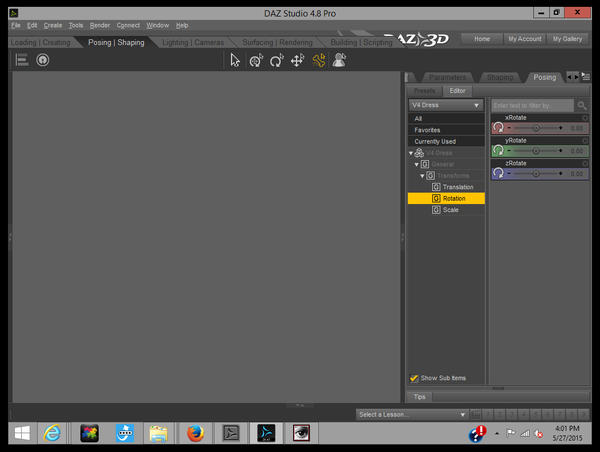Collapse the Transforms tree group
Viewport: 600px width, 452px height.
(422, 176)
